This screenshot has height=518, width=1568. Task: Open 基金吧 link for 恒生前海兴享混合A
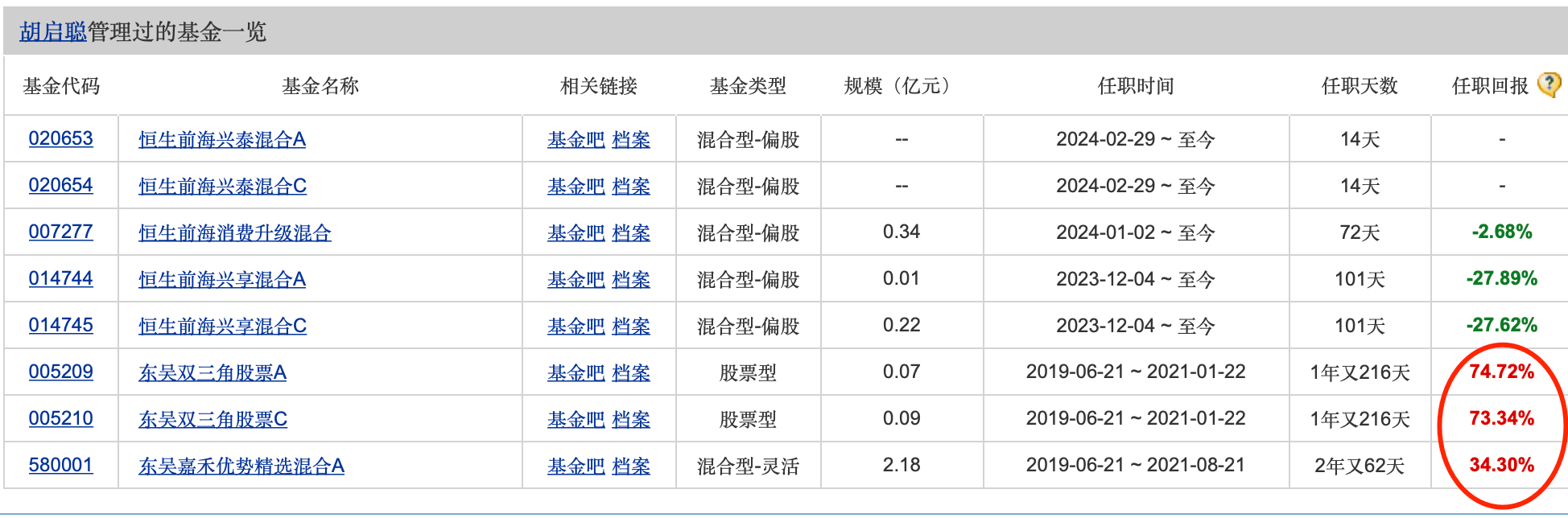click(x=576, y=279)
